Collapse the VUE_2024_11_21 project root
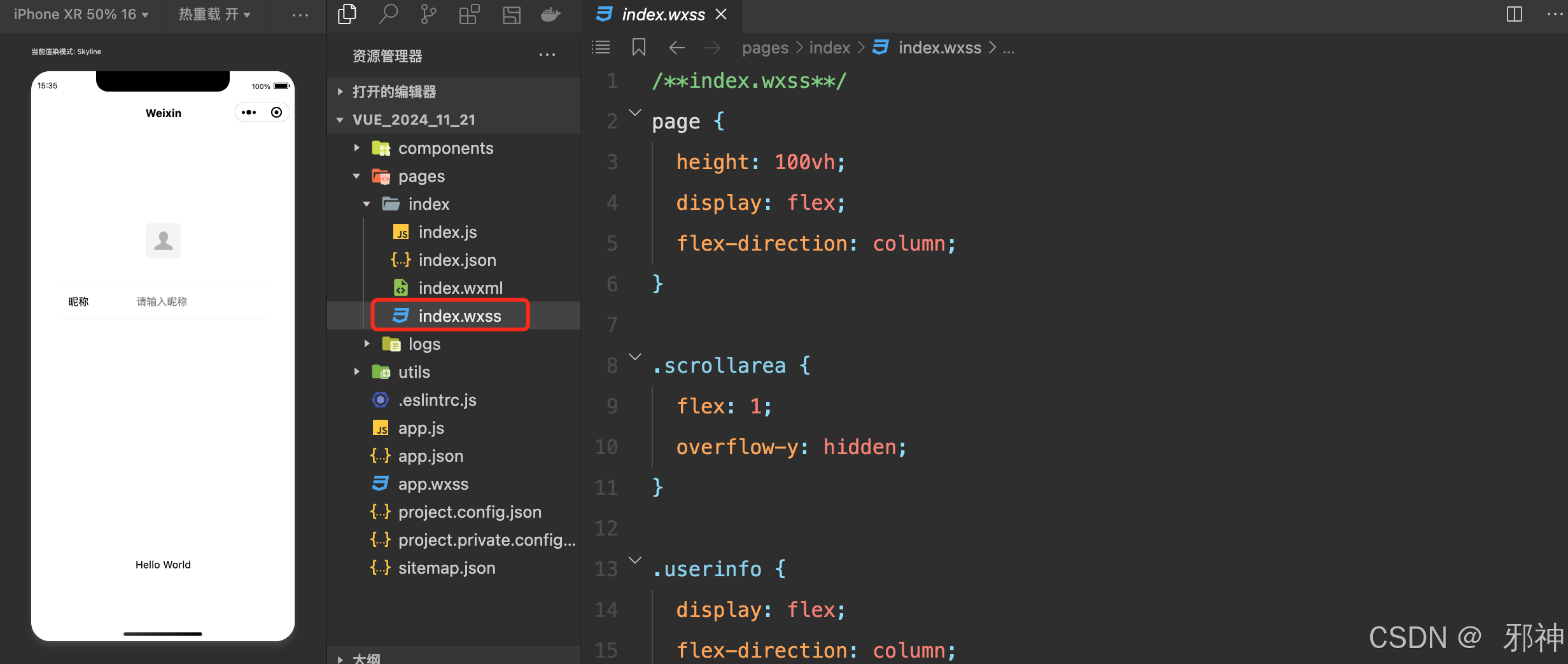The image size is (1568, 664). pos(454,120)
